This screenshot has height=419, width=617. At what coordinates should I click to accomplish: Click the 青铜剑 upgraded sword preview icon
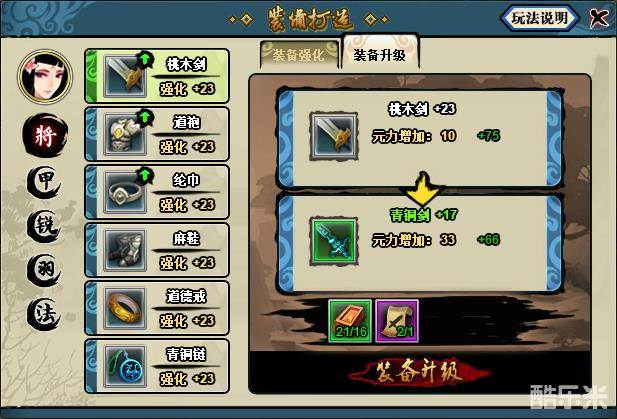click(334, 242)
